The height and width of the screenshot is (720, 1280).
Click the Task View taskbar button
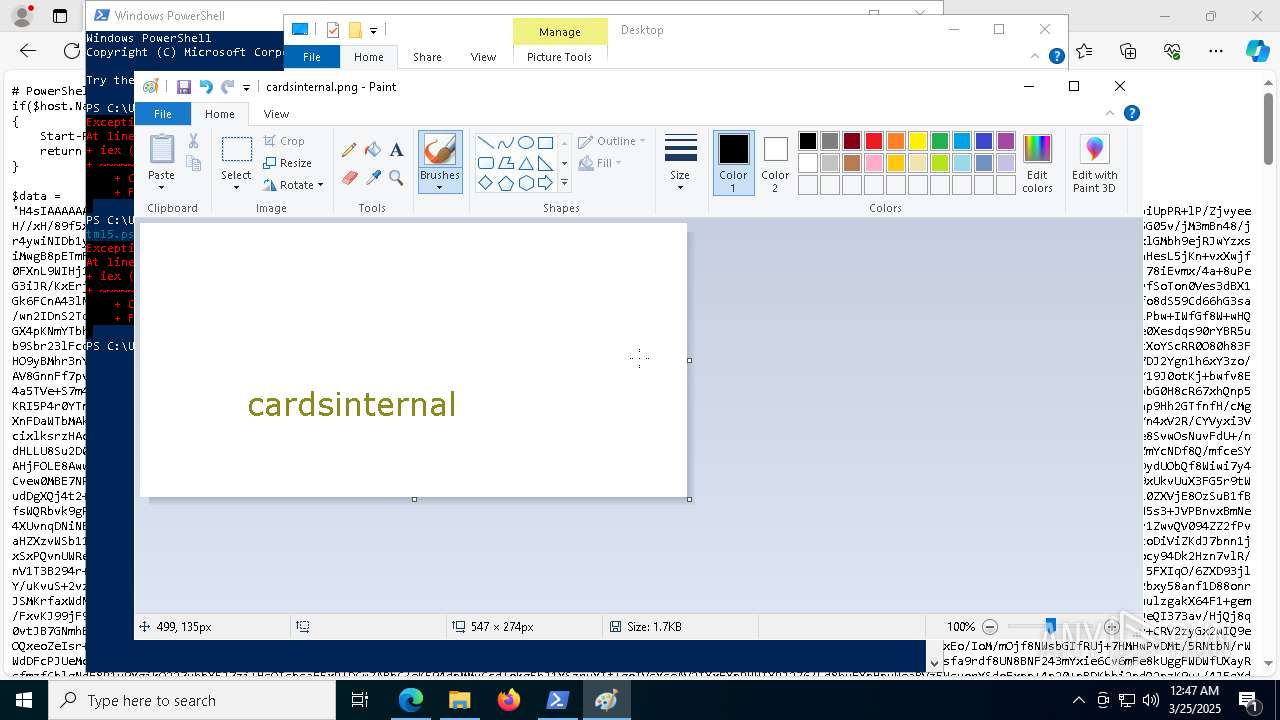(x=360, y=701)
